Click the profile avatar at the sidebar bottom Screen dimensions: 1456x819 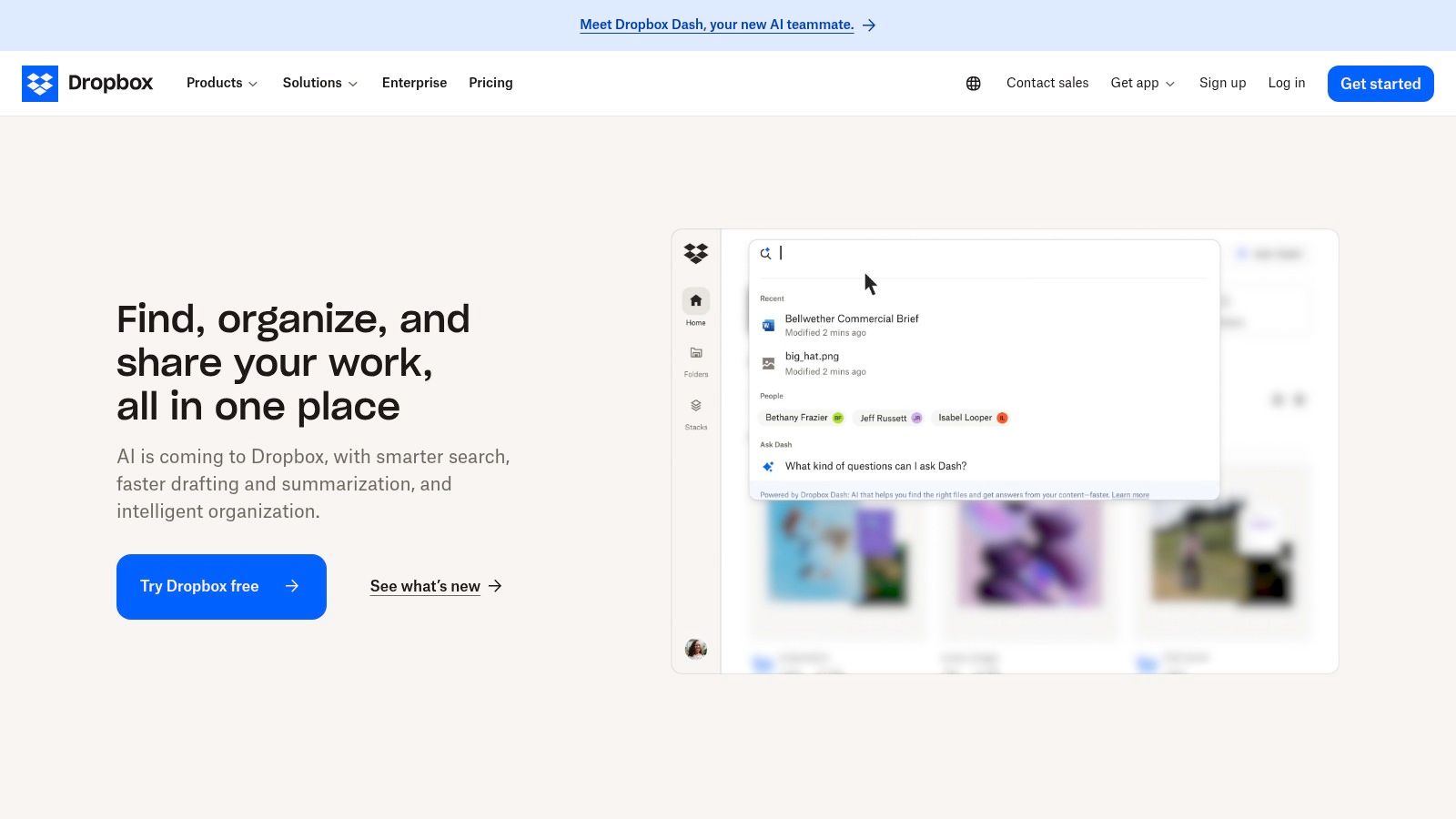(x=695, y=648)
